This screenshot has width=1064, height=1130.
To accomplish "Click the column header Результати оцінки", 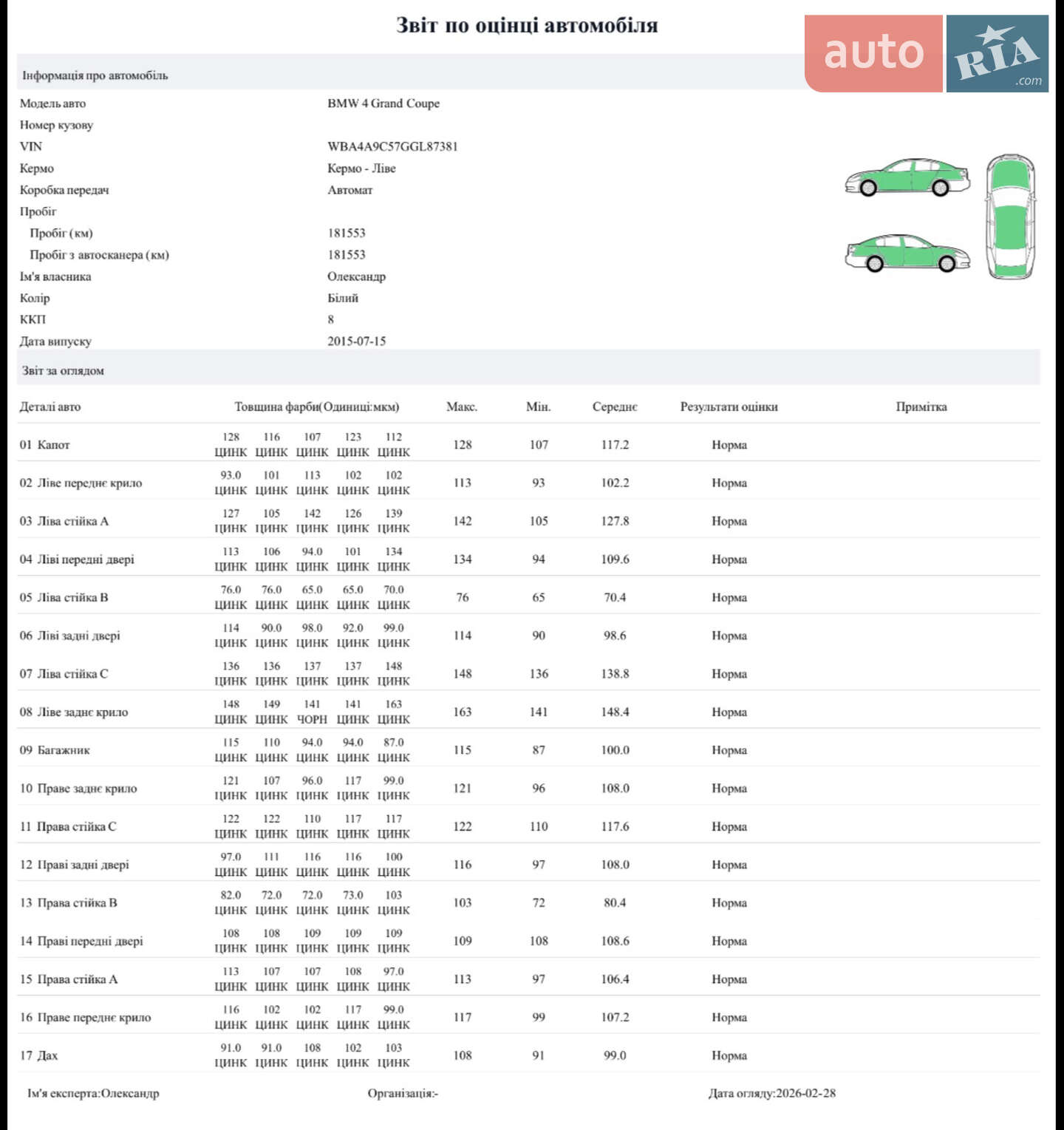I will [729, 407].
